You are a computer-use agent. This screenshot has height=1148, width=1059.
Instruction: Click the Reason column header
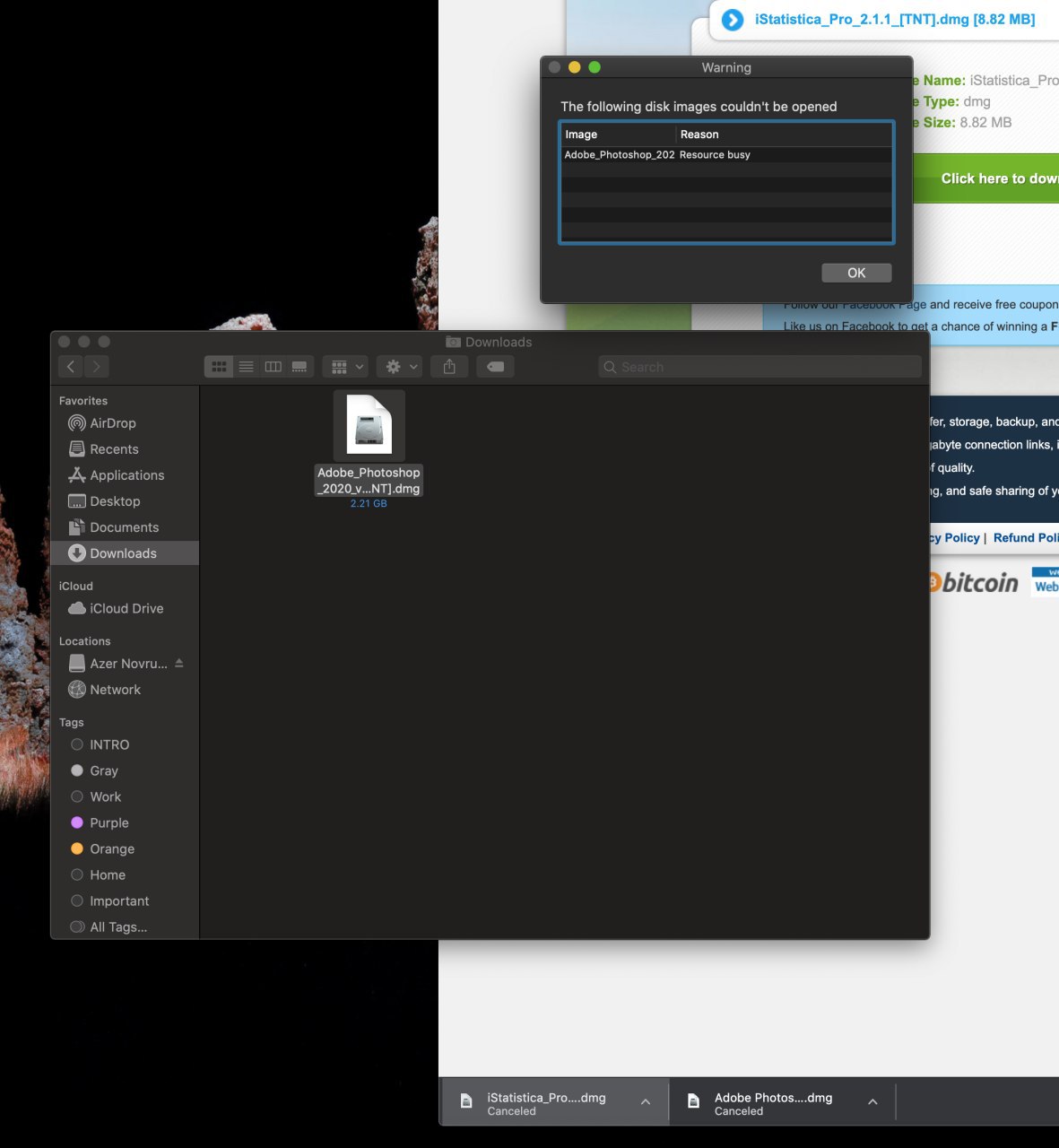[x=785, y=135]
